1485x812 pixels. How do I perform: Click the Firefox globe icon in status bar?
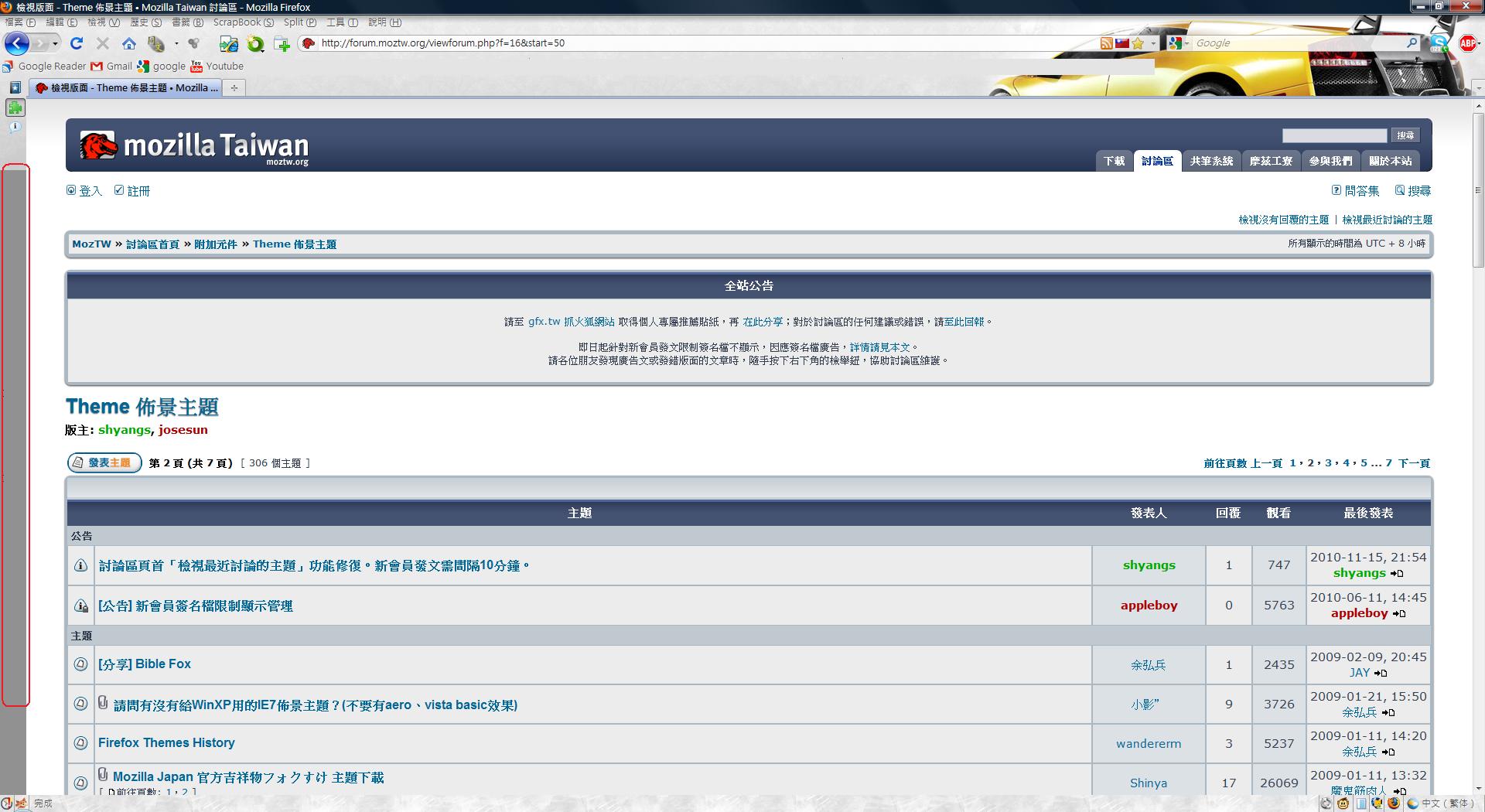(1394, 803)
